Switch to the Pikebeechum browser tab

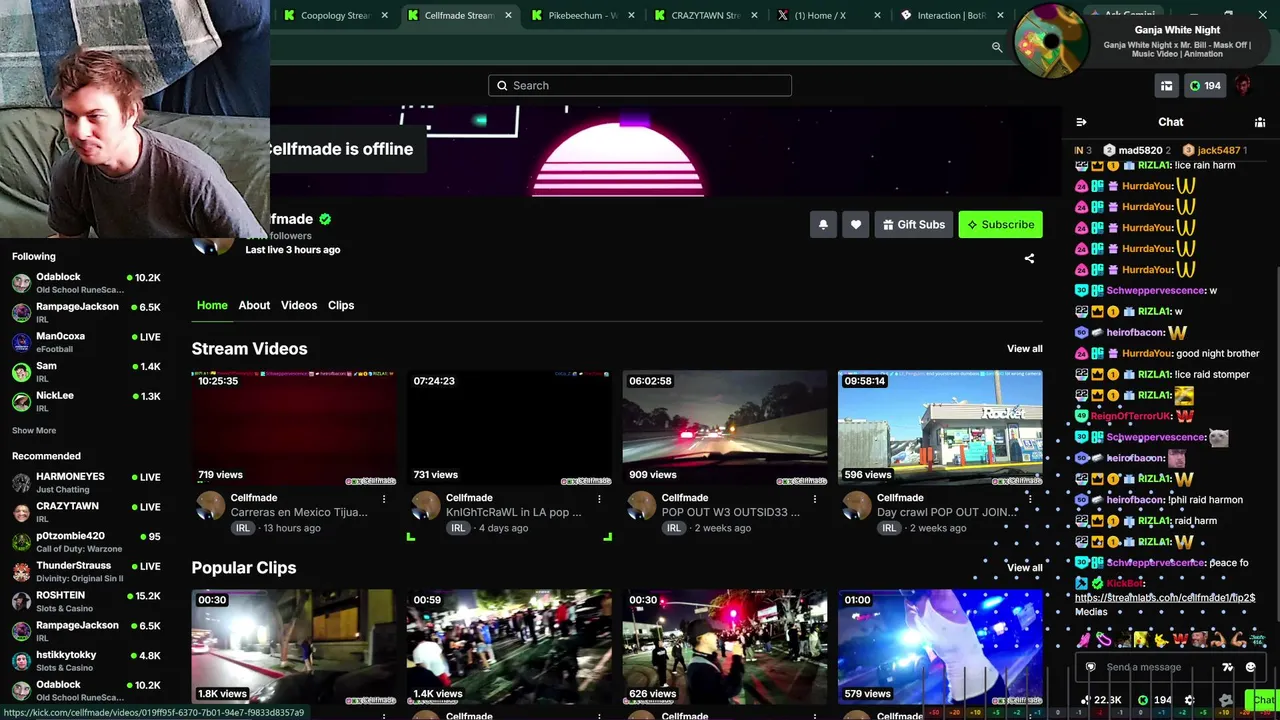(583, 16)
